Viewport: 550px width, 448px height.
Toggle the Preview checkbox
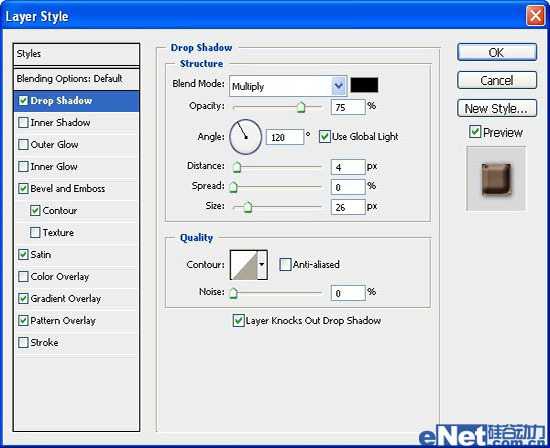pyautogui.click(x=475, y=132)
